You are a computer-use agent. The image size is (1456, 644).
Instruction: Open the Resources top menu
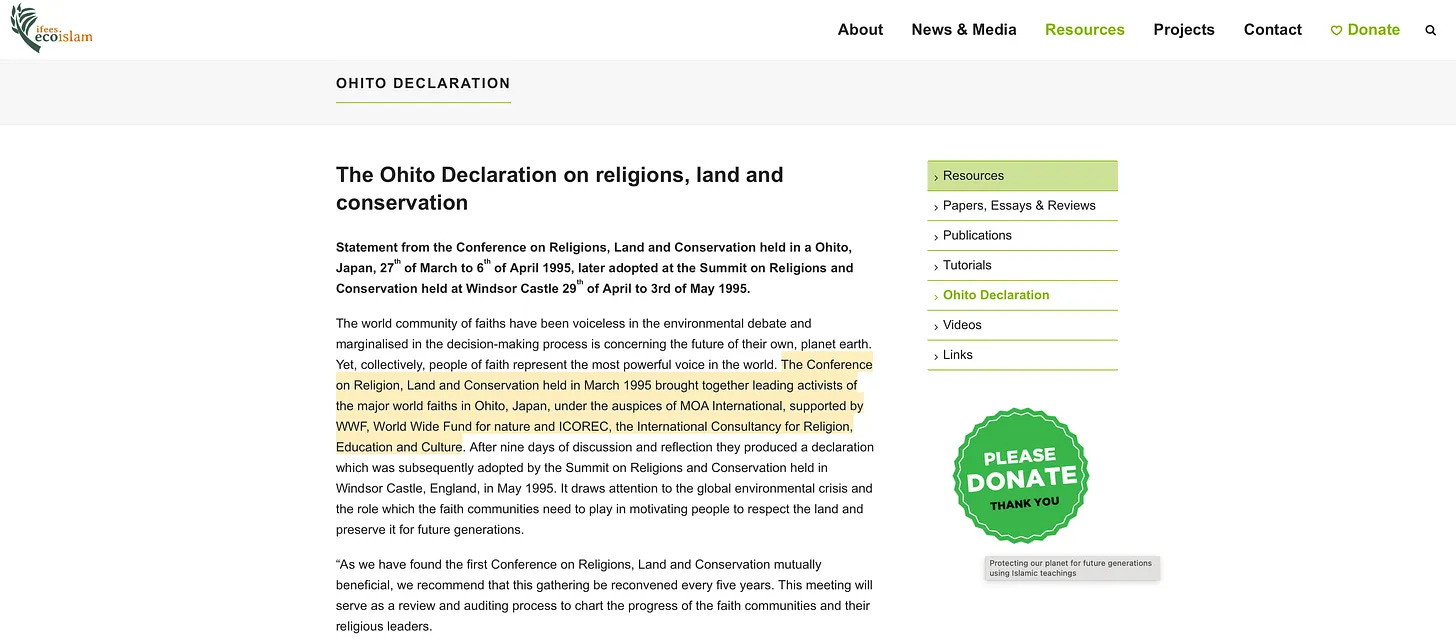tap(1085, 29)
